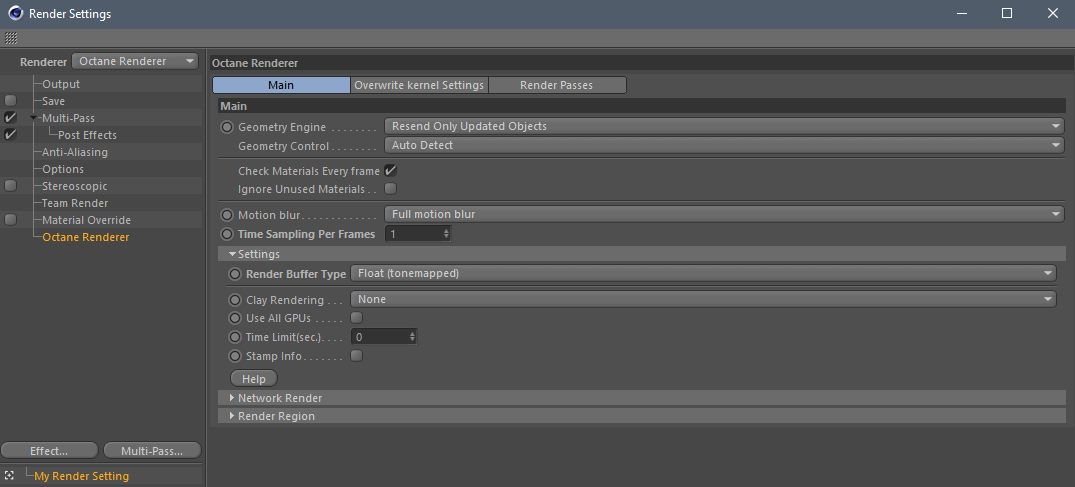
Task: Click the Time Limit stepper arrows
Action: point(412,337)
